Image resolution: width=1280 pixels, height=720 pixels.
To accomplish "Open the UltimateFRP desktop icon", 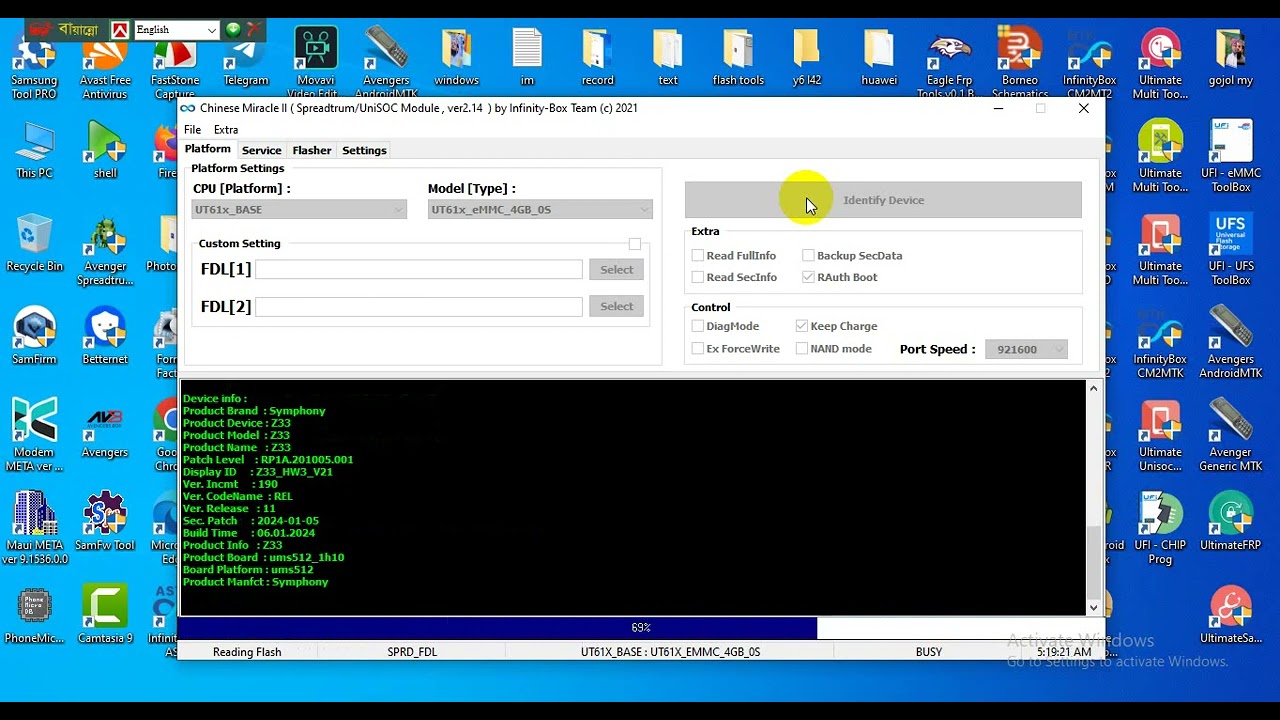I will tap(1231, 522).
